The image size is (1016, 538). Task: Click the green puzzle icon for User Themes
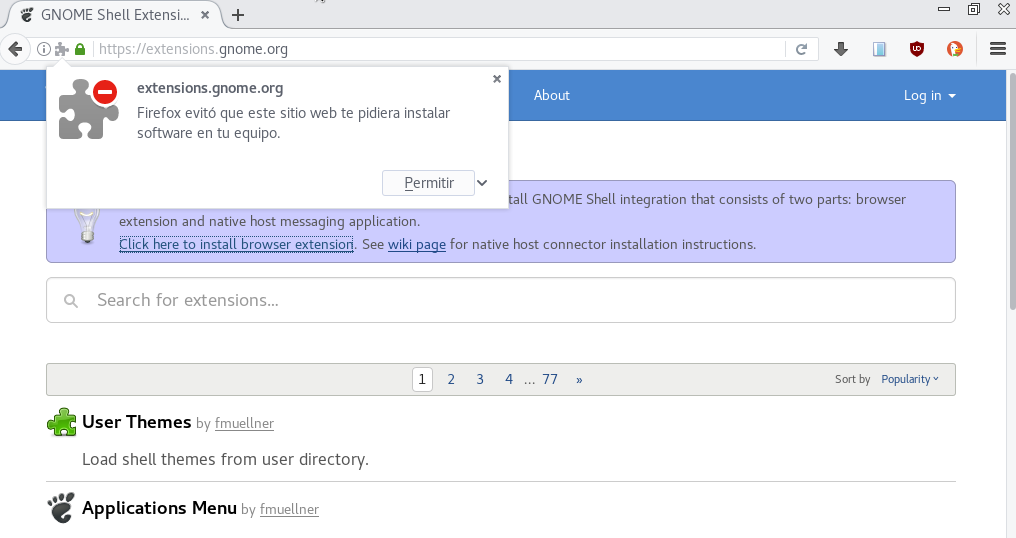[x=62, y=423]
